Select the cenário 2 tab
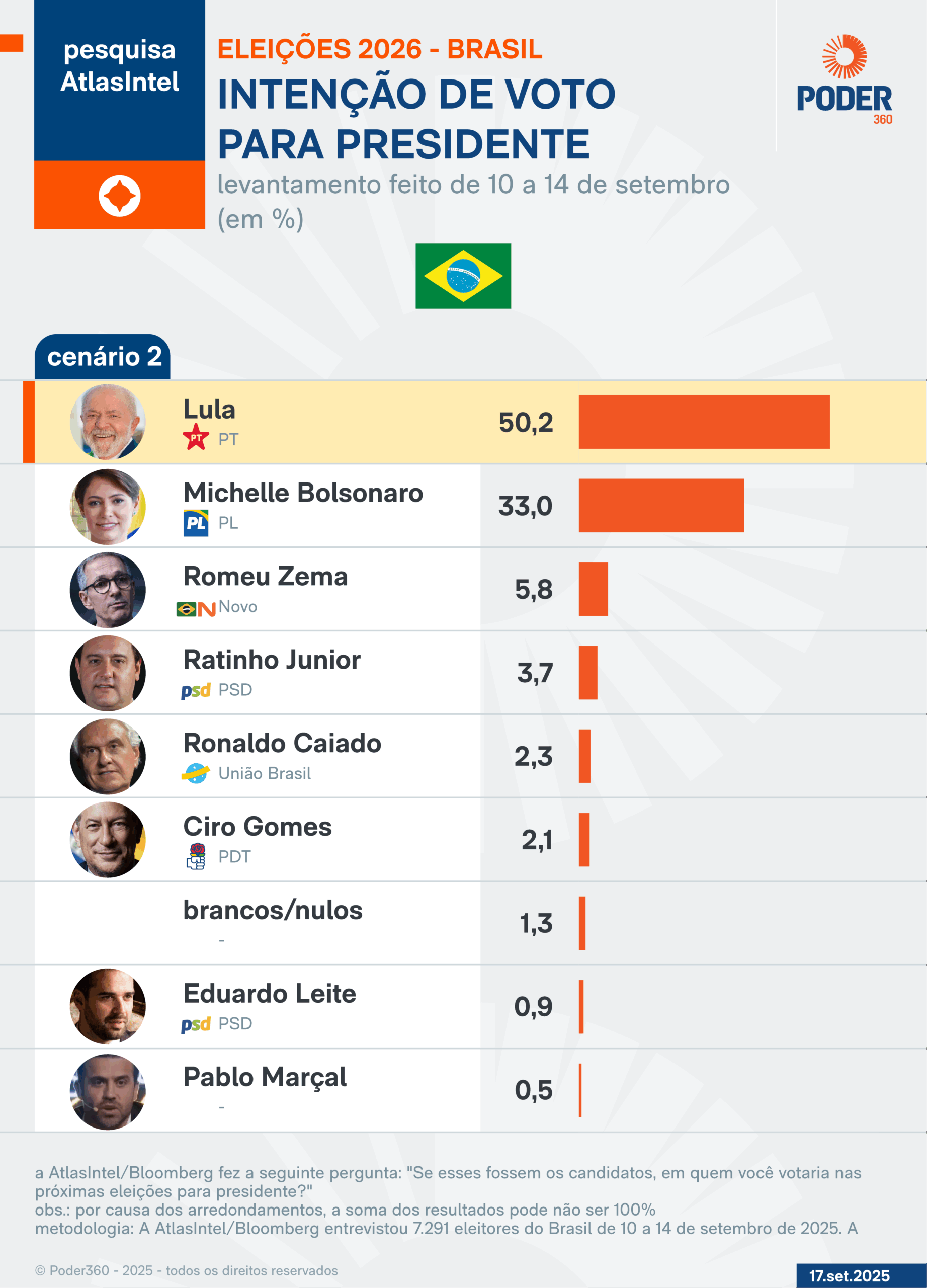 (103, 357)
